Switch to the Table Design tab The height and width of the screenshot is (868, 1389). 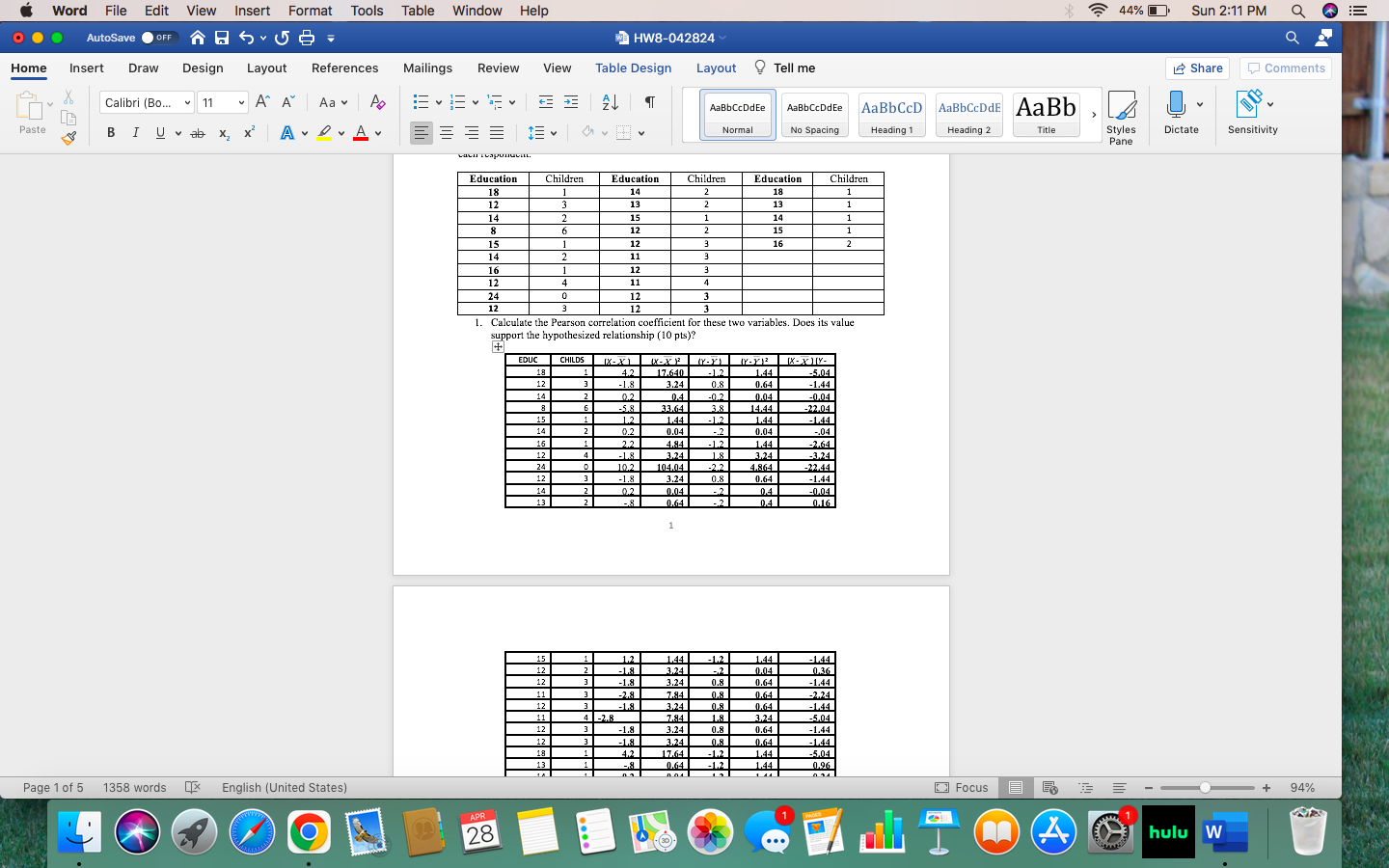tap(632, 68)
